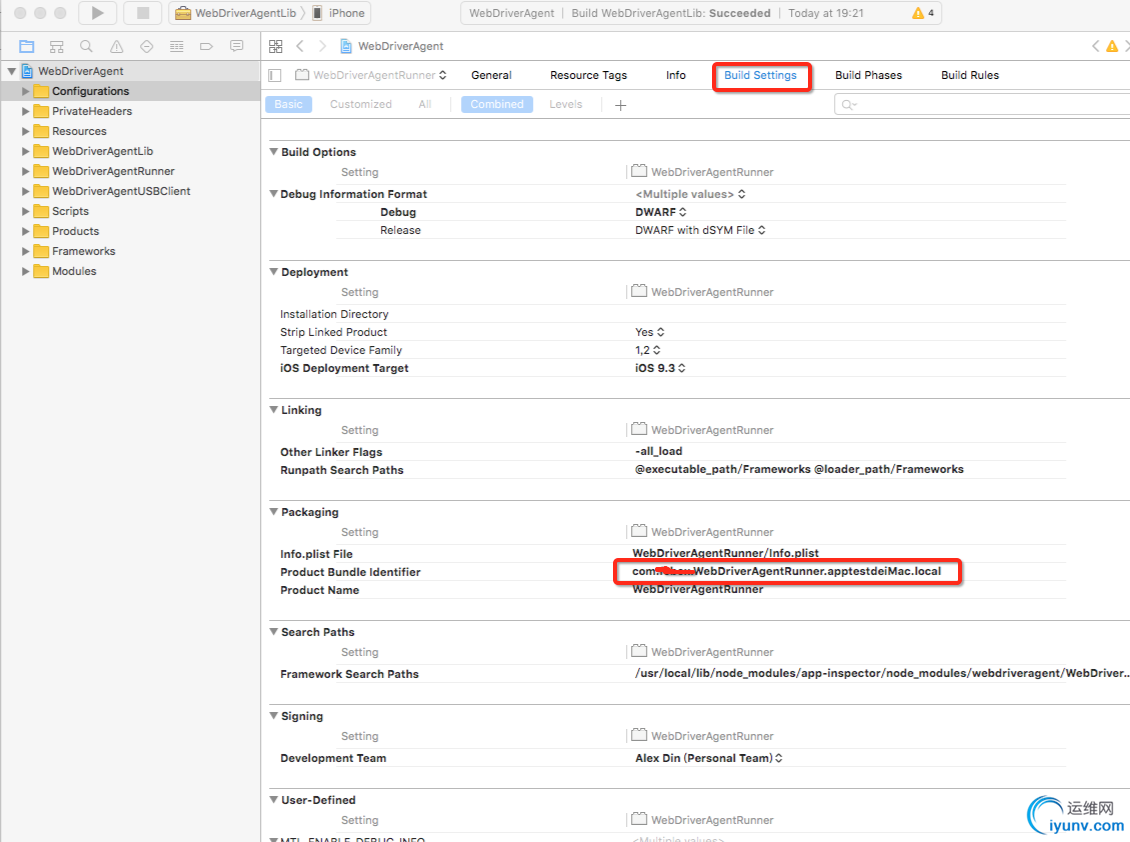Select the WebDriverAgentRunner folder in navigator
The height and width of the screenshot is (842, 1130).
pyautogui.click(x=113, y=171)
